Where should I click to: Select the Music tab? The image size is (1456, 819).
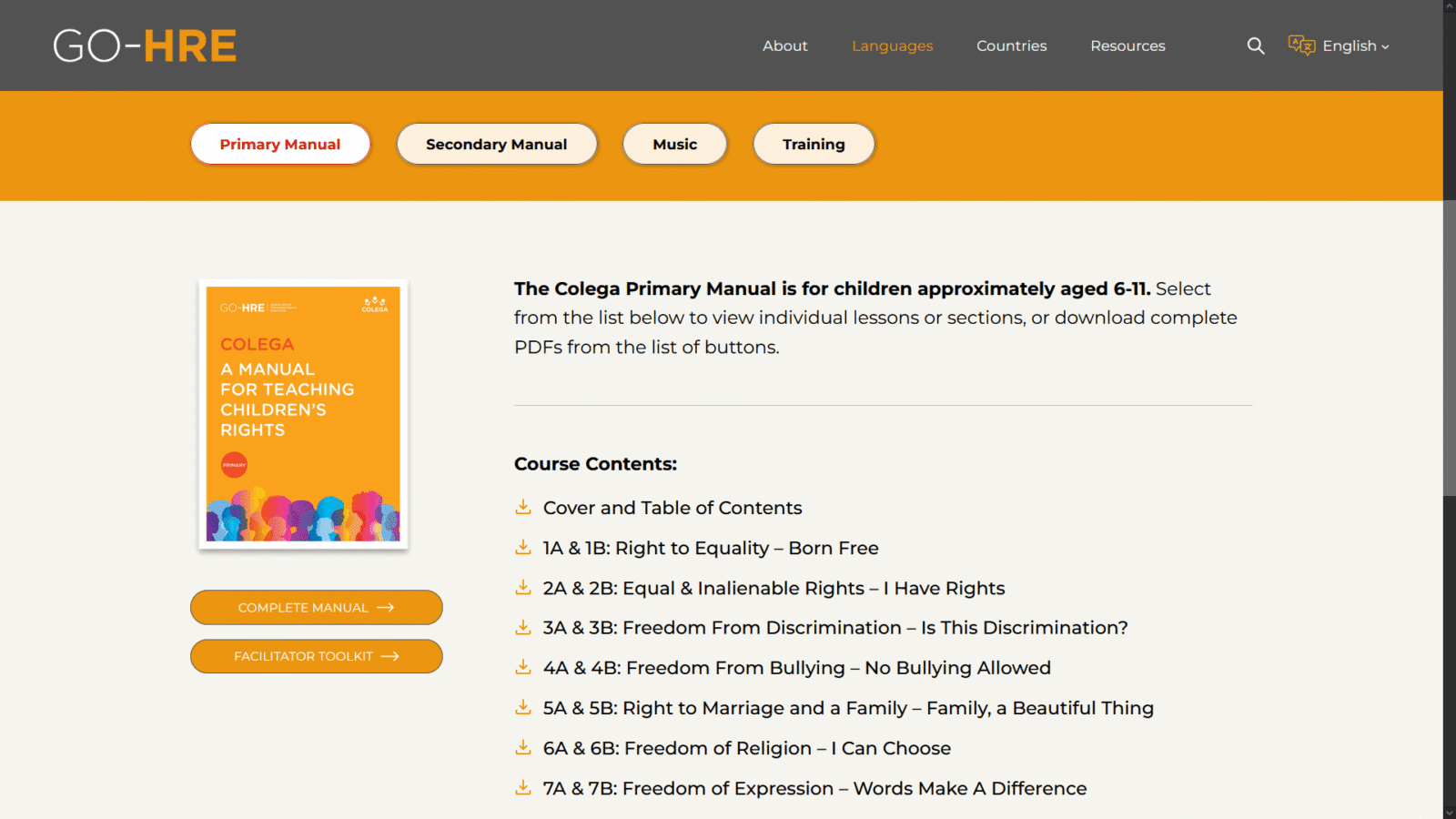(674, 144)
